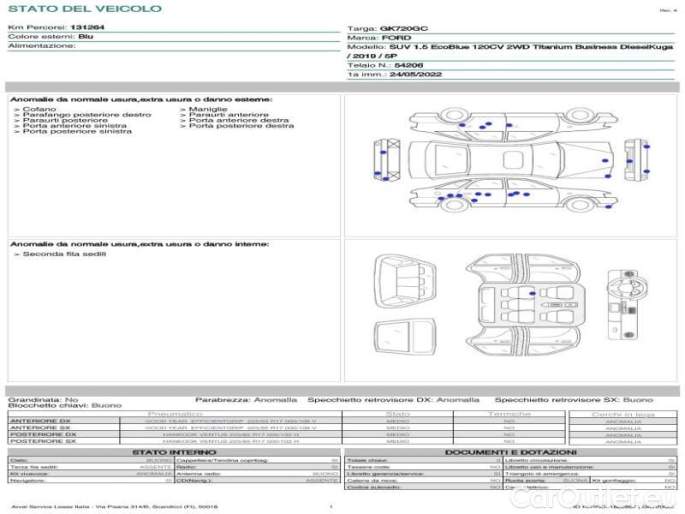Select the 1a imm. date 24/05/2022
Image resolution: width=685 pixels, height=514 pixels.
[x=415, y=75]
